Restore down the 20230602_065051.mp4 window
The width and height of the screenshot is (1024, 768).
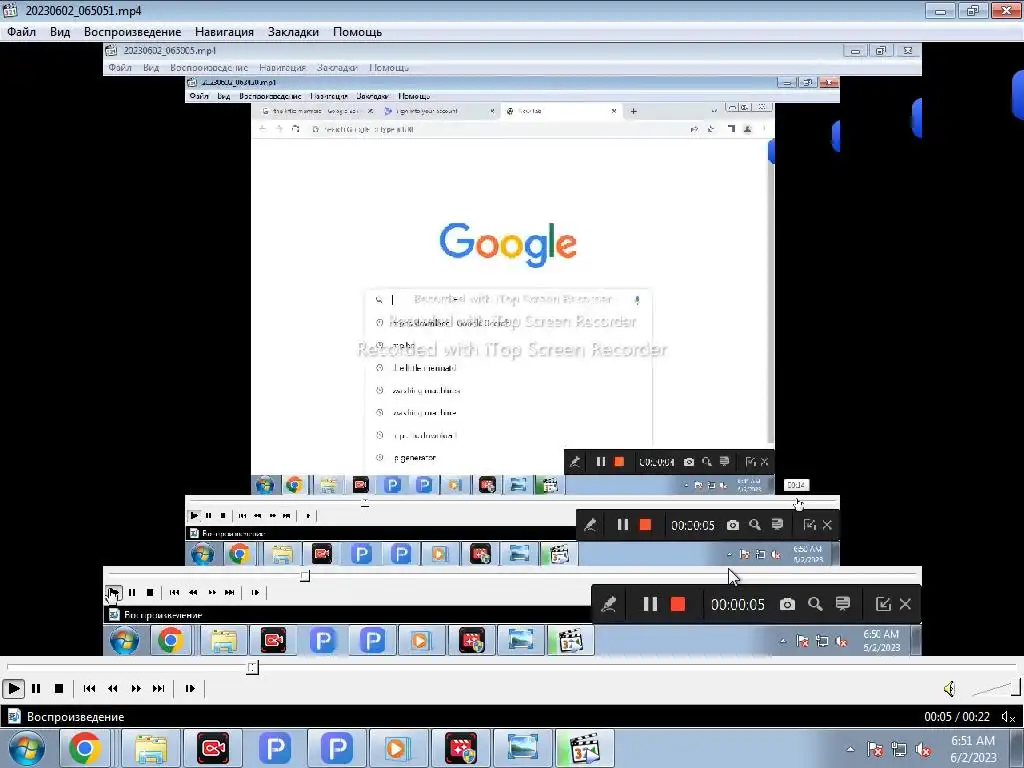972,10
